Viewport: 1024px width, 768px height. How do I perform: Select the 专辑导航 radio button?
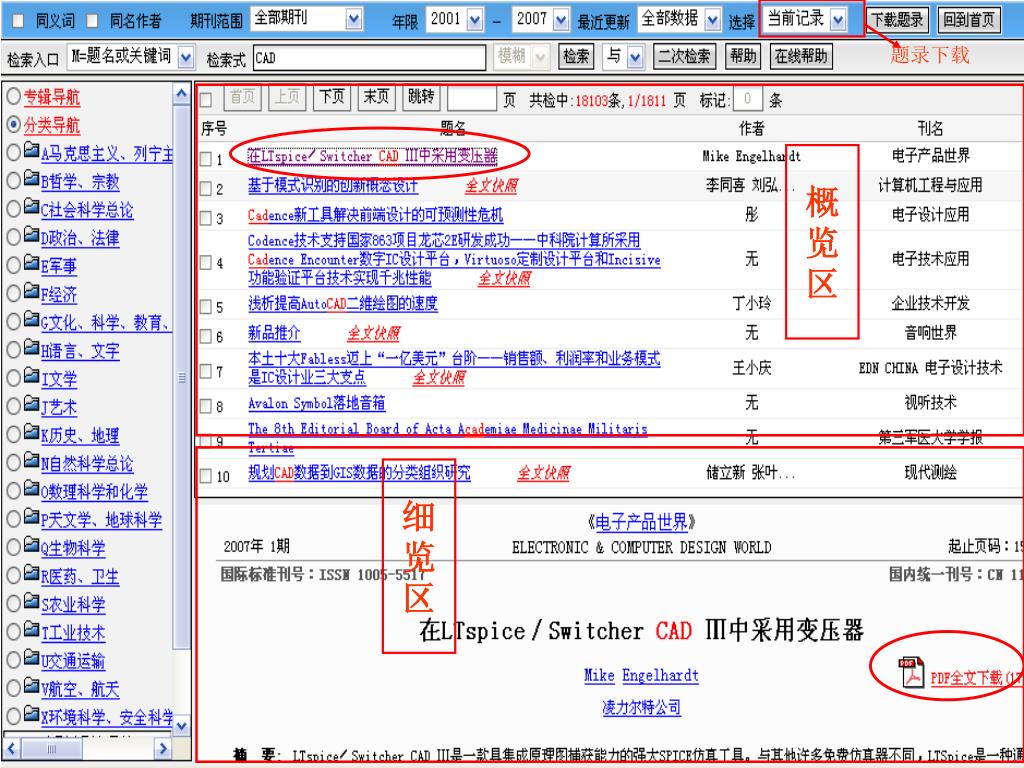(x=13, y=97)
